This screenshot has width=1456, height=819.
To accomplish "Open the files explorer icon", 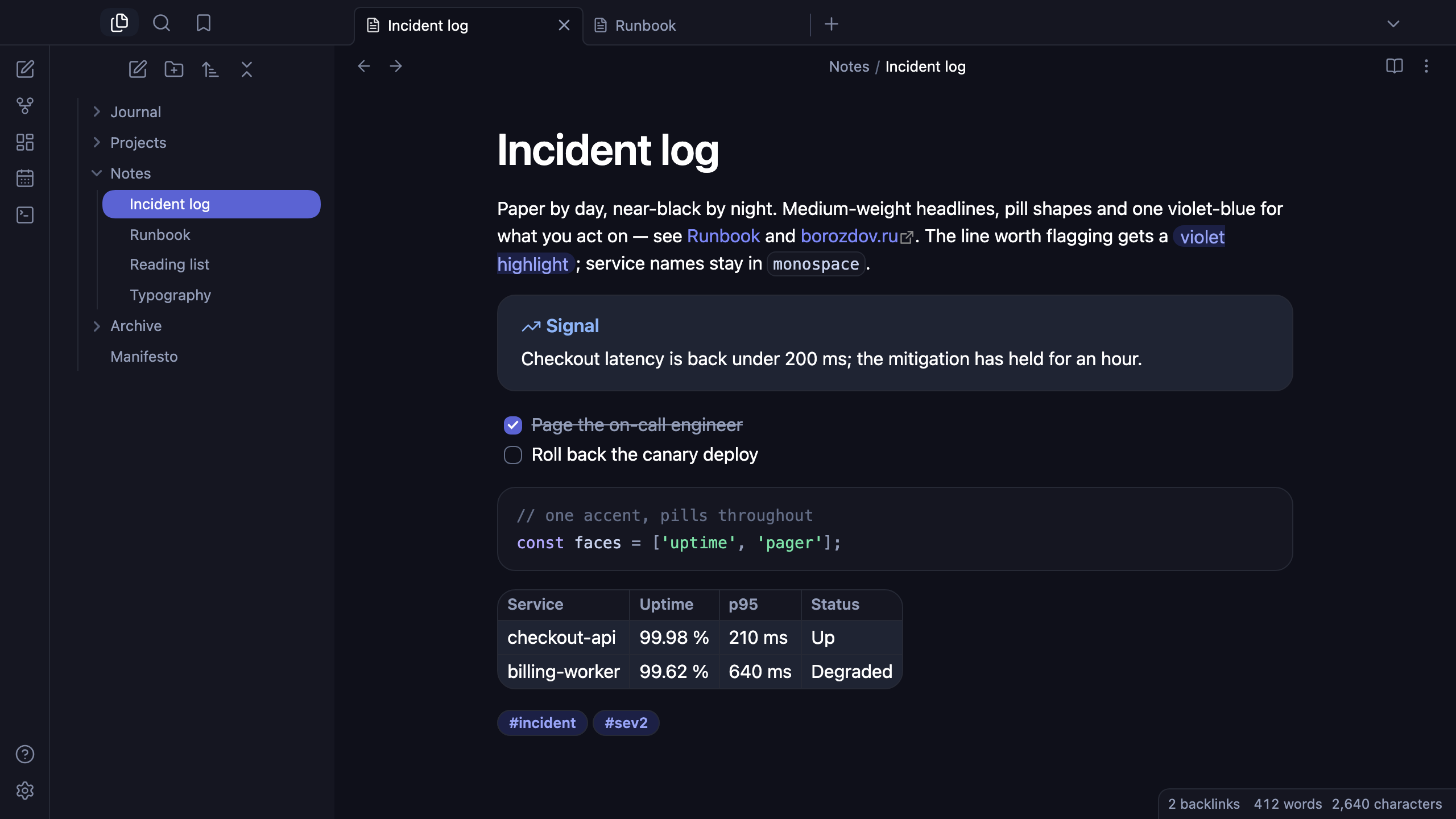I will (x=119, y=23).
